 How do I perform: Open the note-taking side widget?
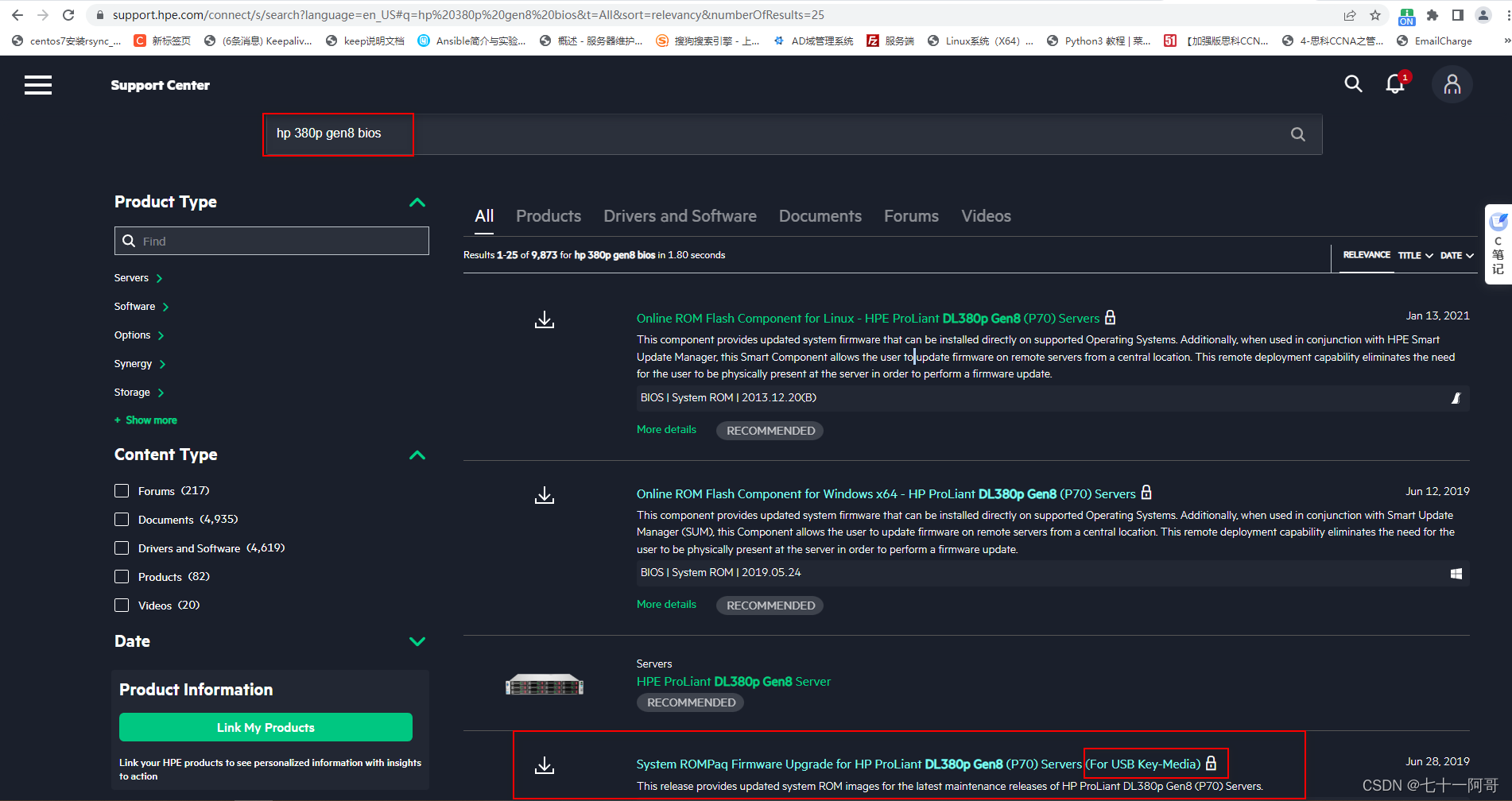(x=1498, y=244)
